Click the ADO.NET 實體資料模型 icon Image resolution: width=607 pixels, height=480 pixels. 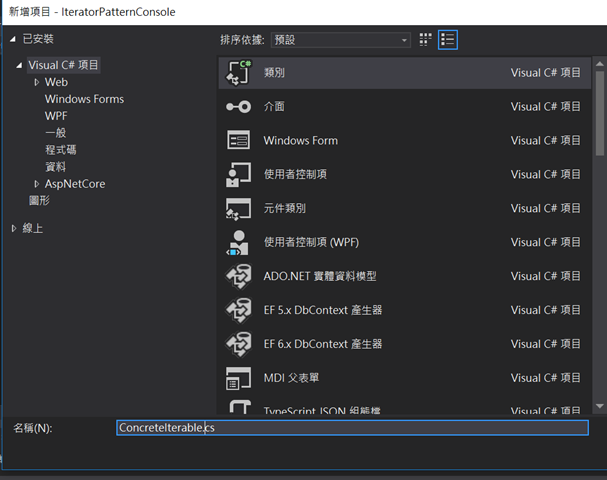pos(238,276)
